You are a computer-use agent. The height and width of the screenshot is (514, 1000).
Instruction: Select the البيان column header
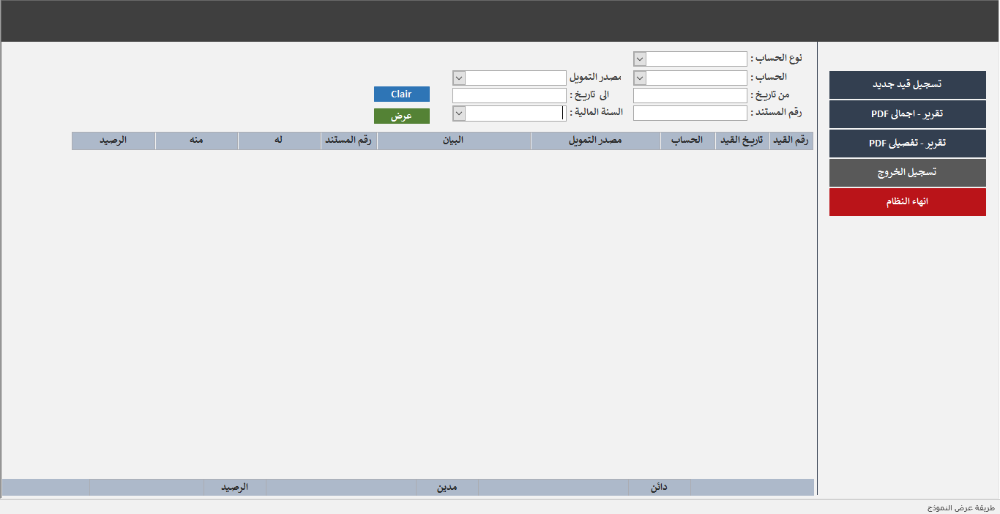pyautogui.click(x=454, y=141)
